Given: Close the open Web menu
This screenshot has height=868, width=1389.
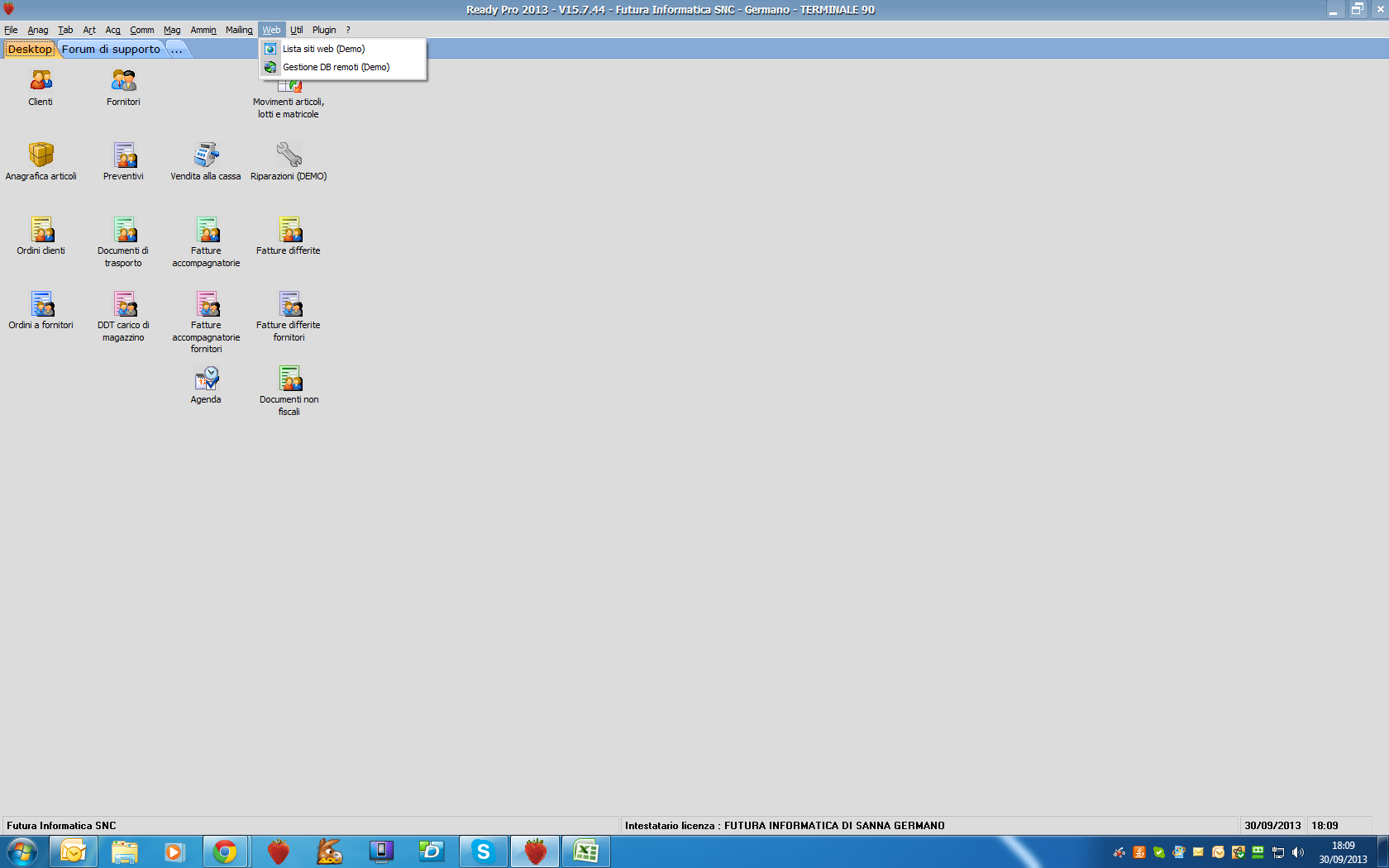Looking at the screenshot, I should (x=271, y=30).
